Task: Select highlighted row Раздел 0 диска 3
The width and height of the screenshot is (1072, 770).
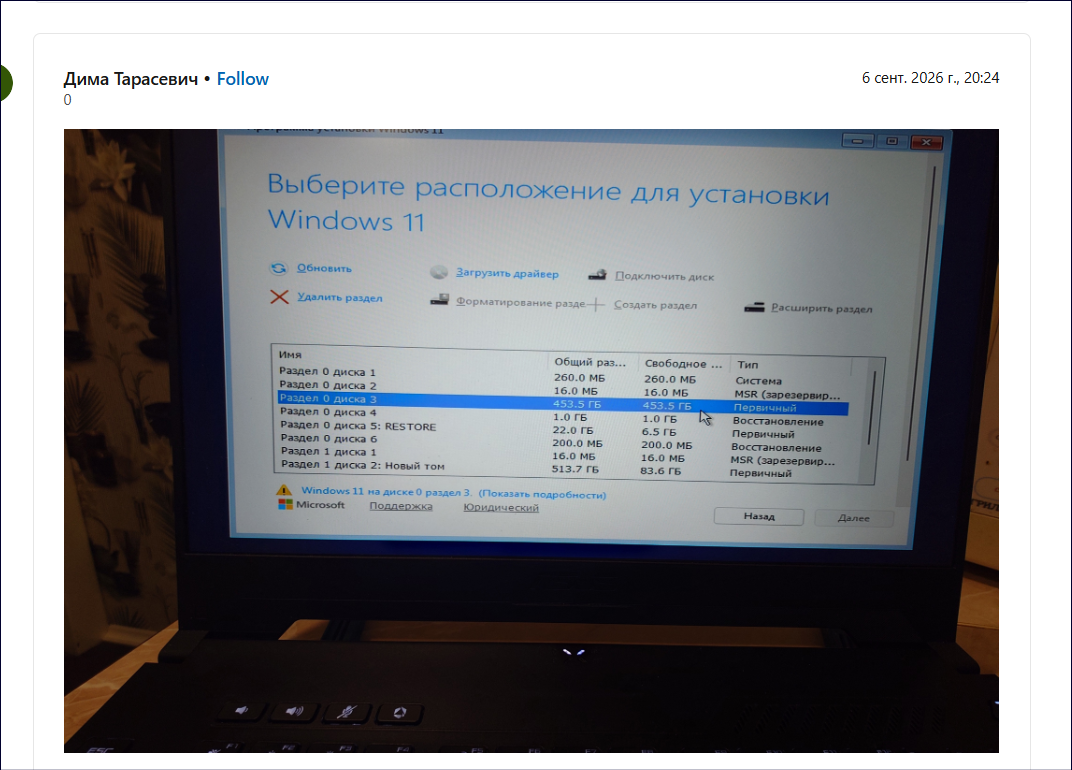Action: click(563, 403)
